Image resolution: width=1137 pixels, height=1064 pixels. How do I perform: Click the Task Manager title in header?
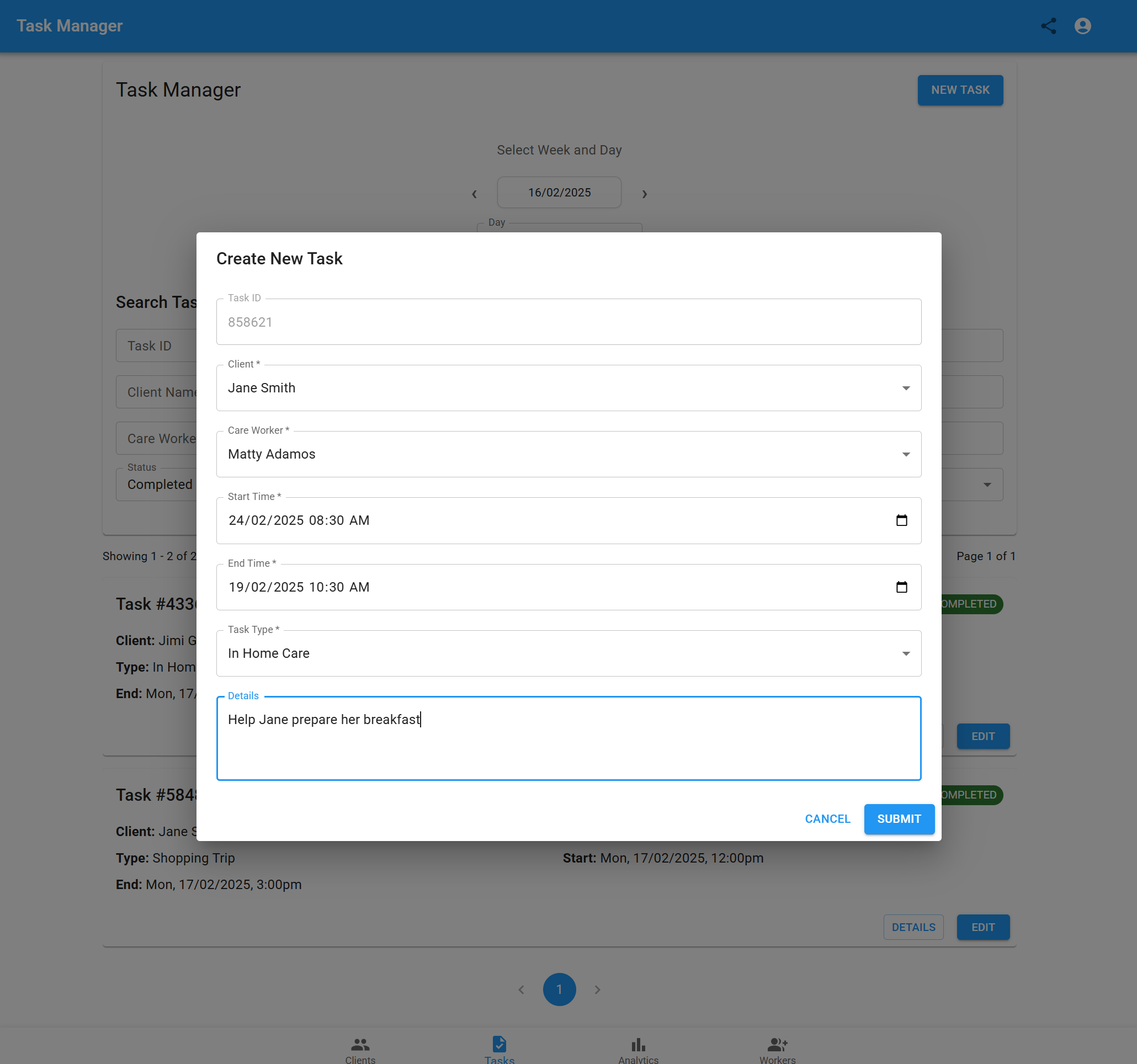coord(70,26)
